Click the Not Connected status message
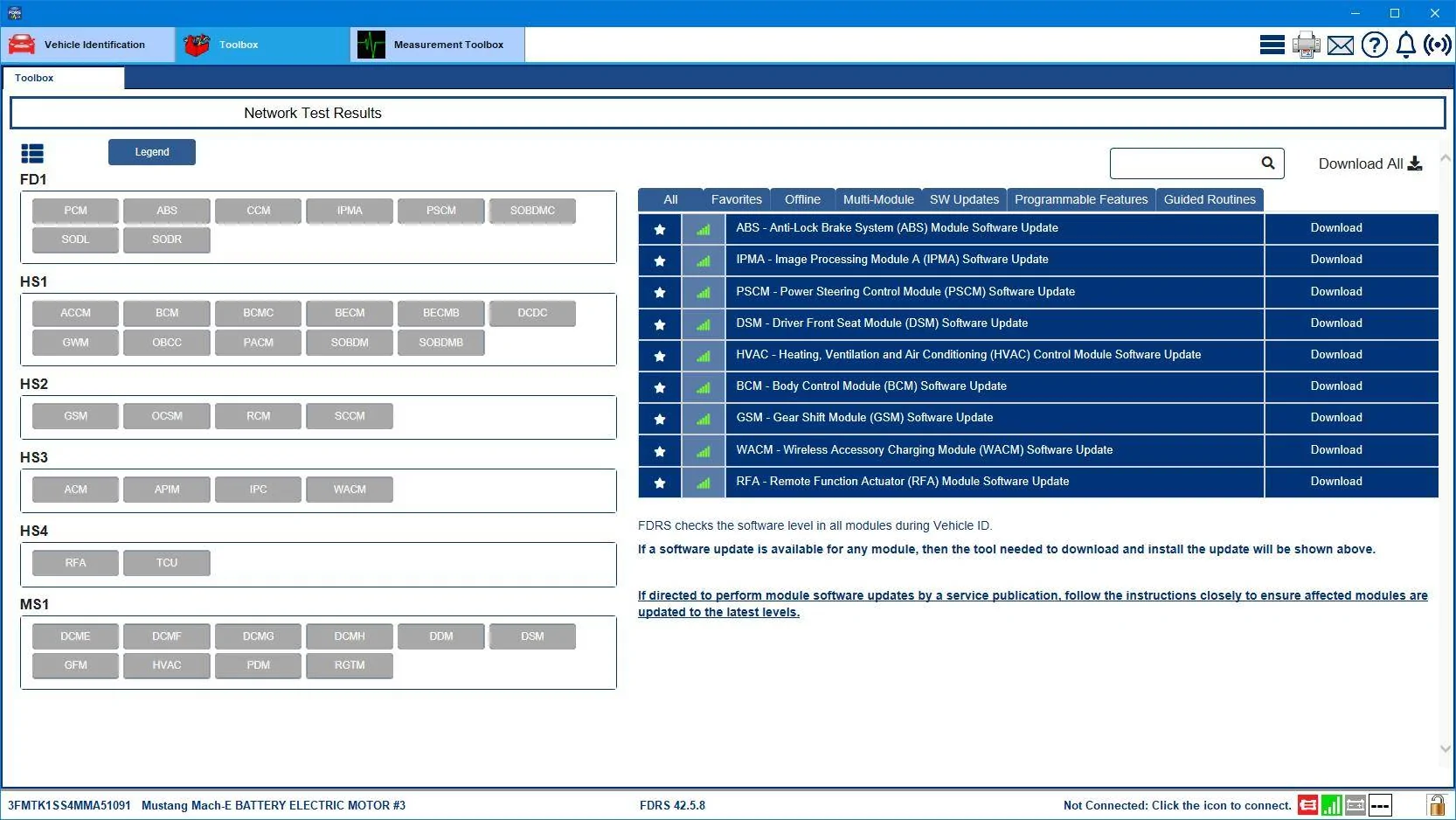1456x820 pixels. tap(1177, 805)
